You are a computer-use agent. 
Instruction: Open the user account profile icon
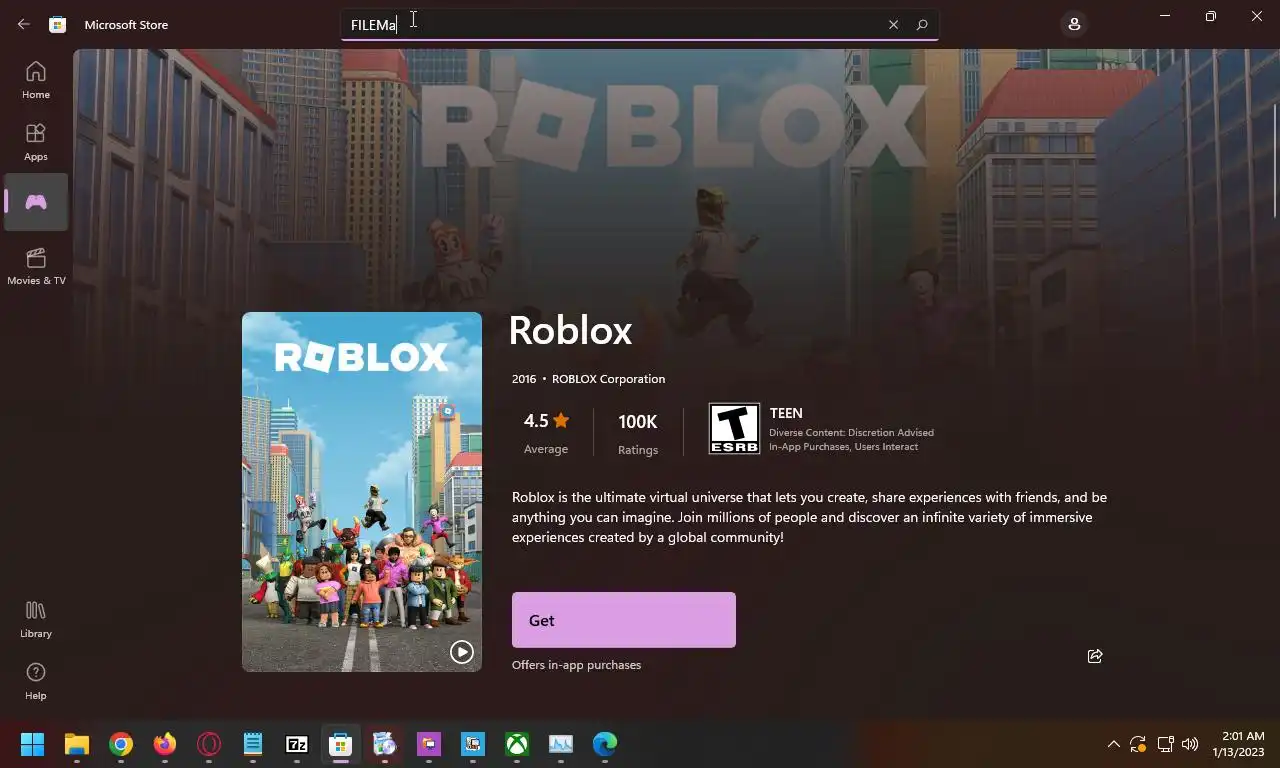tap(1074, 24)
